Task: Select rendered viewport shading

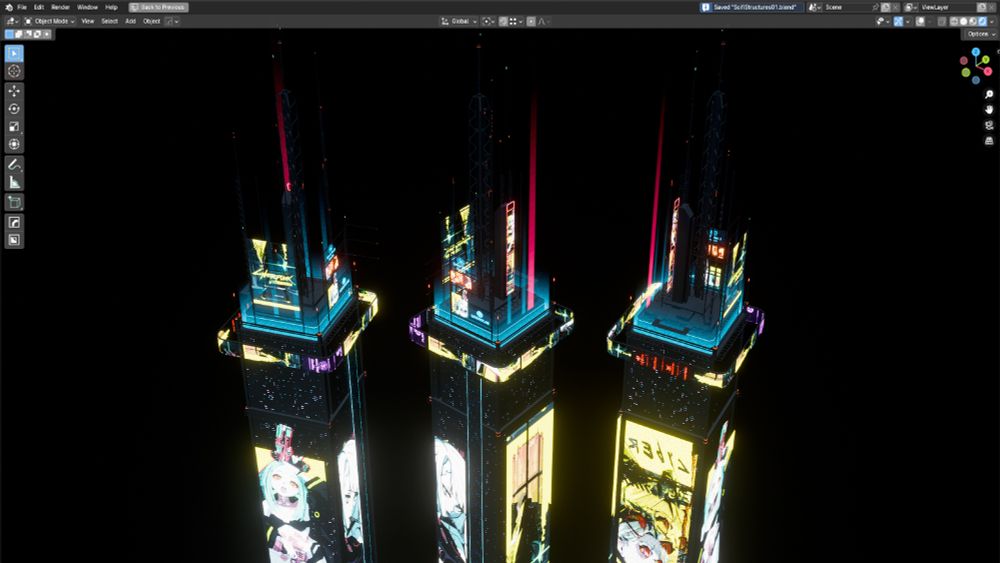Action: point(982,21)
